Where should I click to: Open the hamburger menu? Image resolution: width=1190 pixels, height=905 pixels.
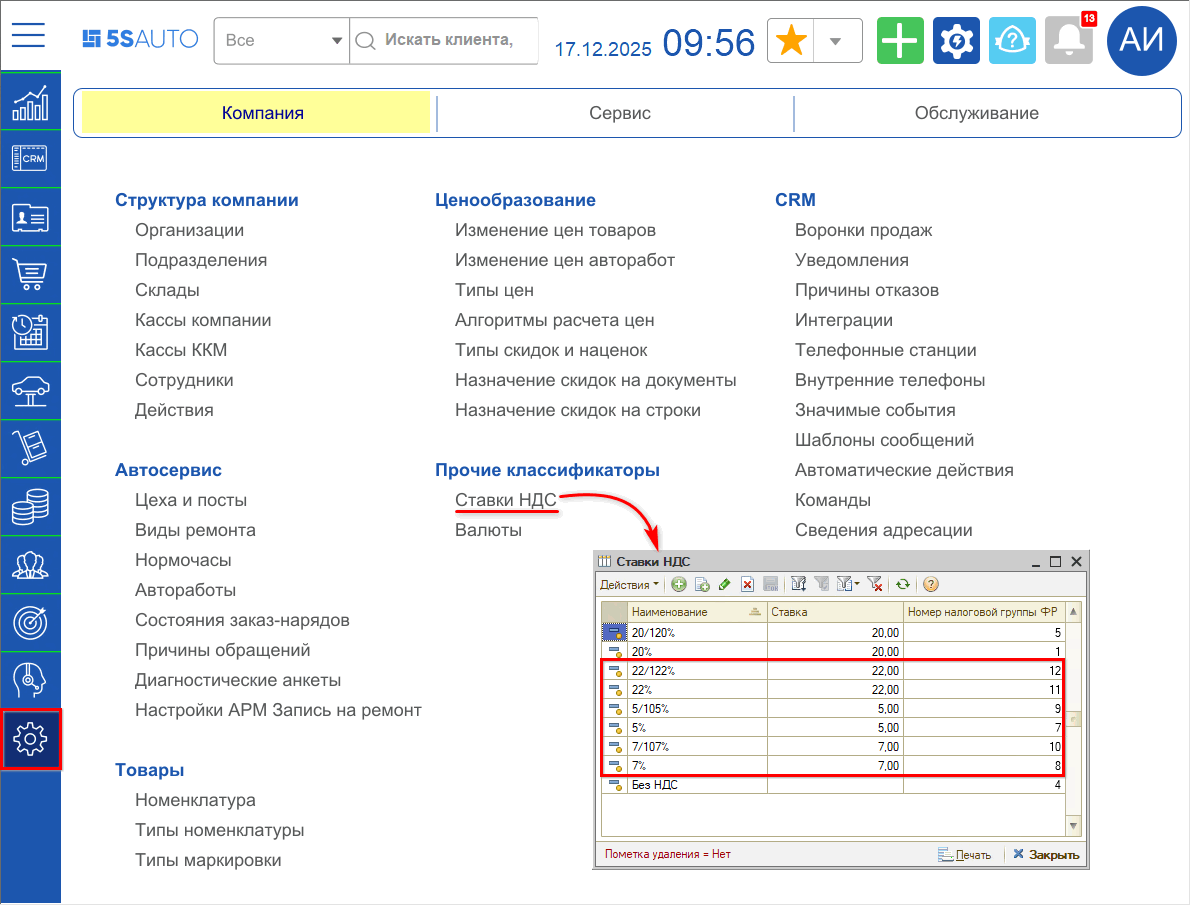click(x=29, y=35)
